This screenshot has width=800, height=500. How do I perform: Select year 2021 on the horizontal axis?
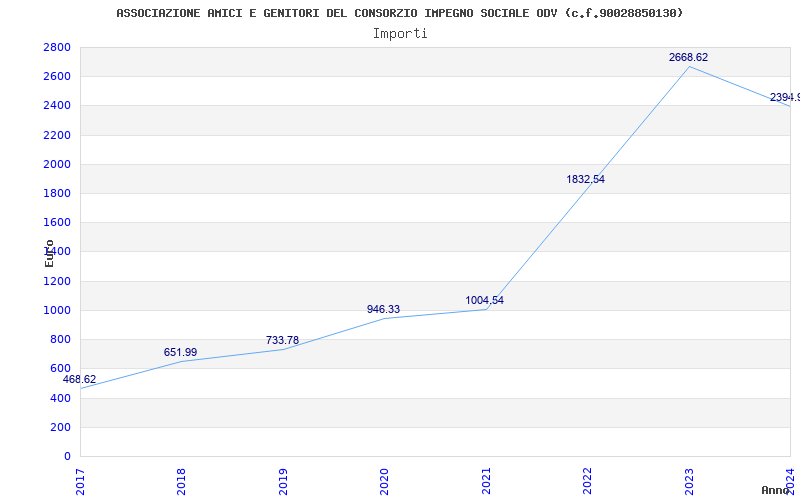point(487,480)
